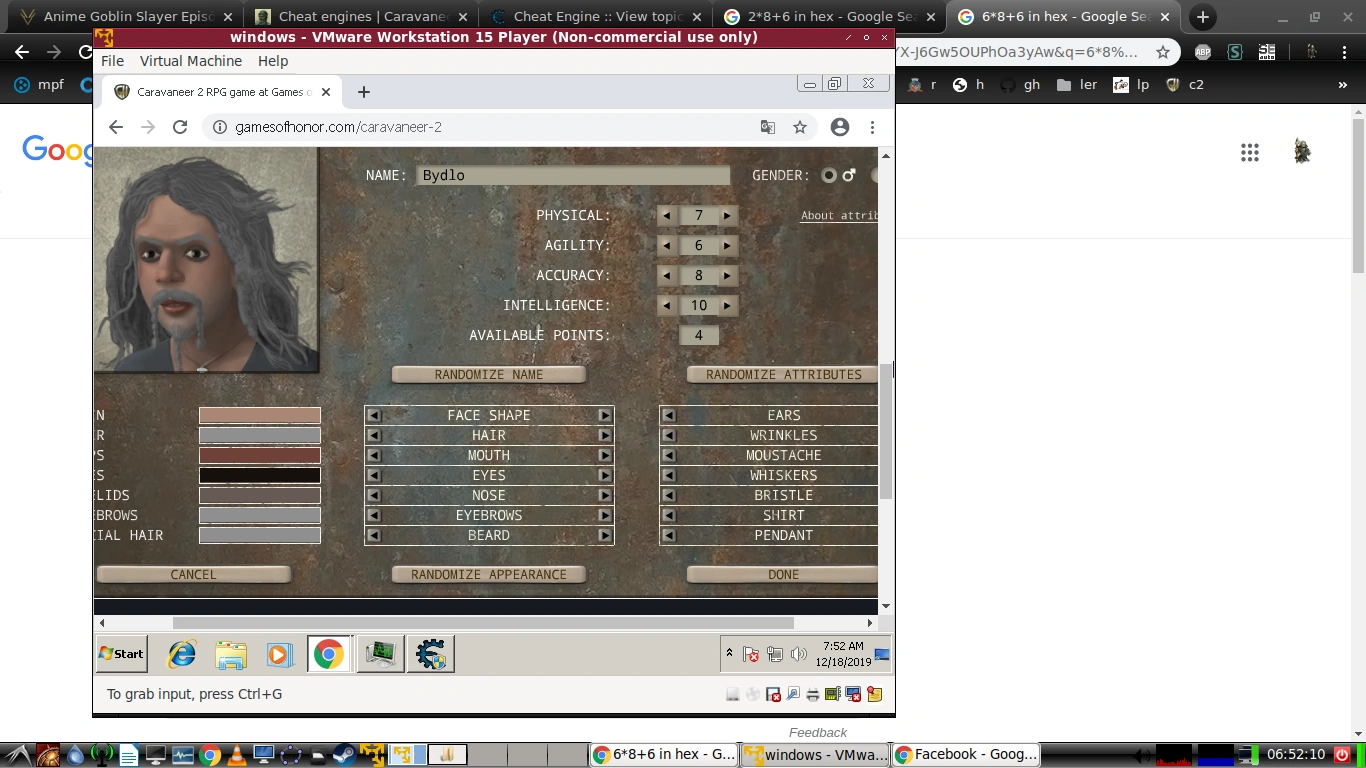Increase the Physical attribute value
Image resolution: width=1366 pixels, height=768 pixels.
[727, 215]
